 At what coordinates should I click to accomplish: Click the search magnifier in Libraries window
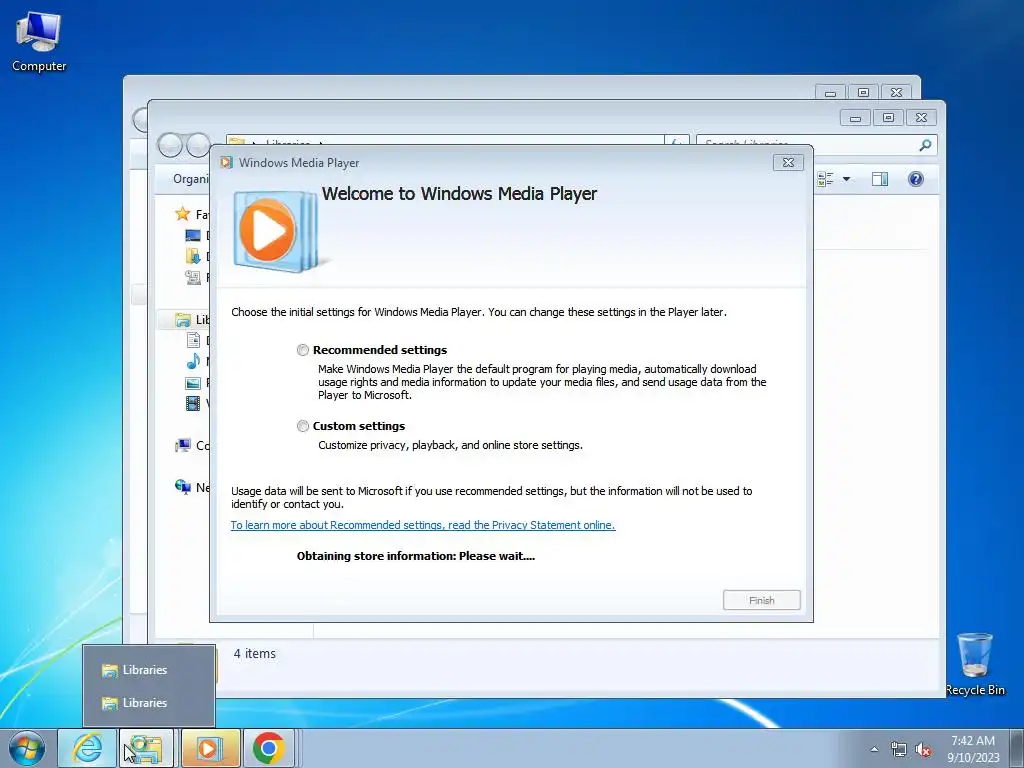point(925,145)
